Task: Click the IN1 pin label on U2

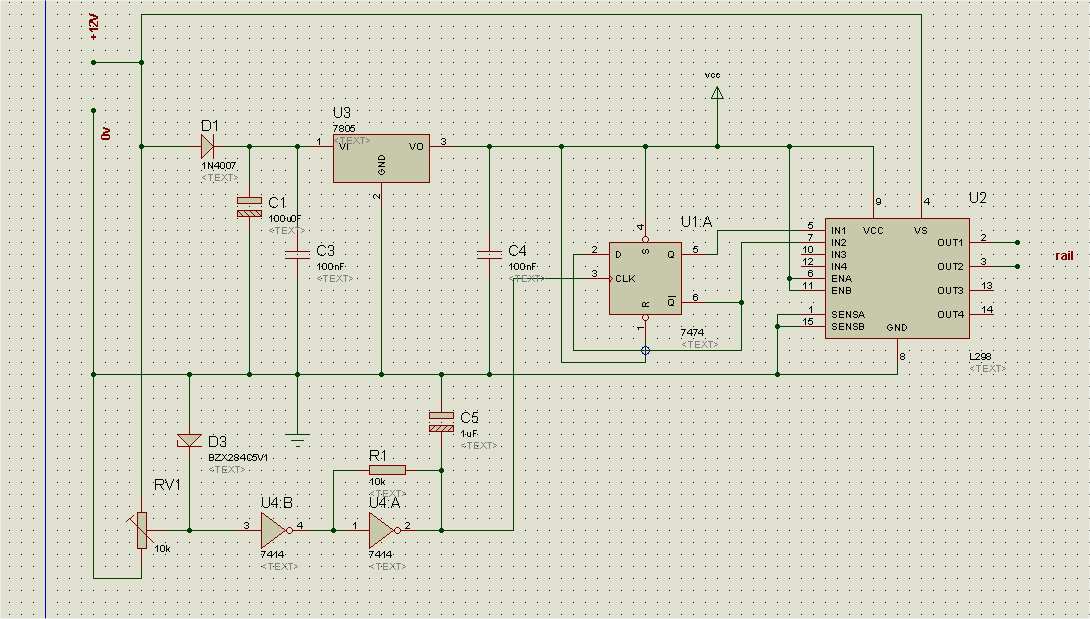Action: (839, 230)
